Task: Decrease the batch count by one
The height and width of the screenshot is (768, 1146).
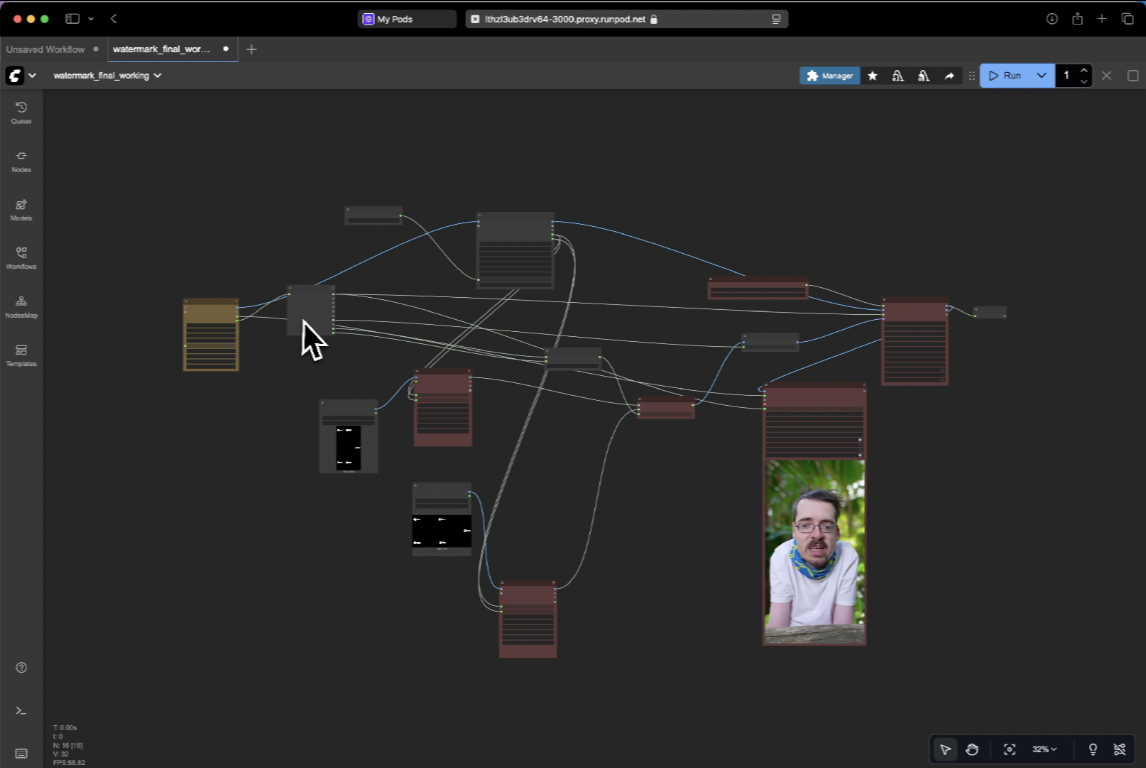Action: [x=1084, y=81]
